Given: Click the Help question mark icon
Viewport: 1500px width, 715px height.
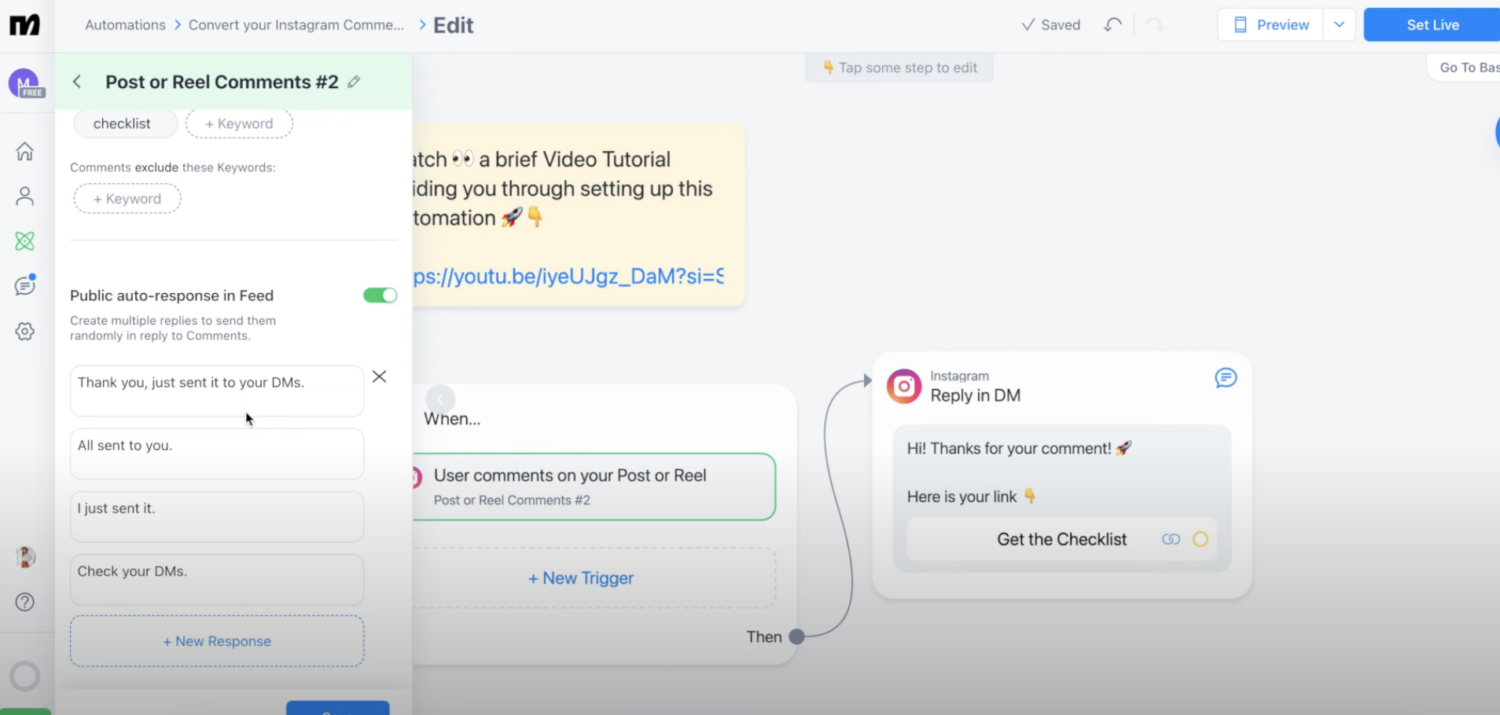Looking at the screenshot, I should [x=24, y=602].
